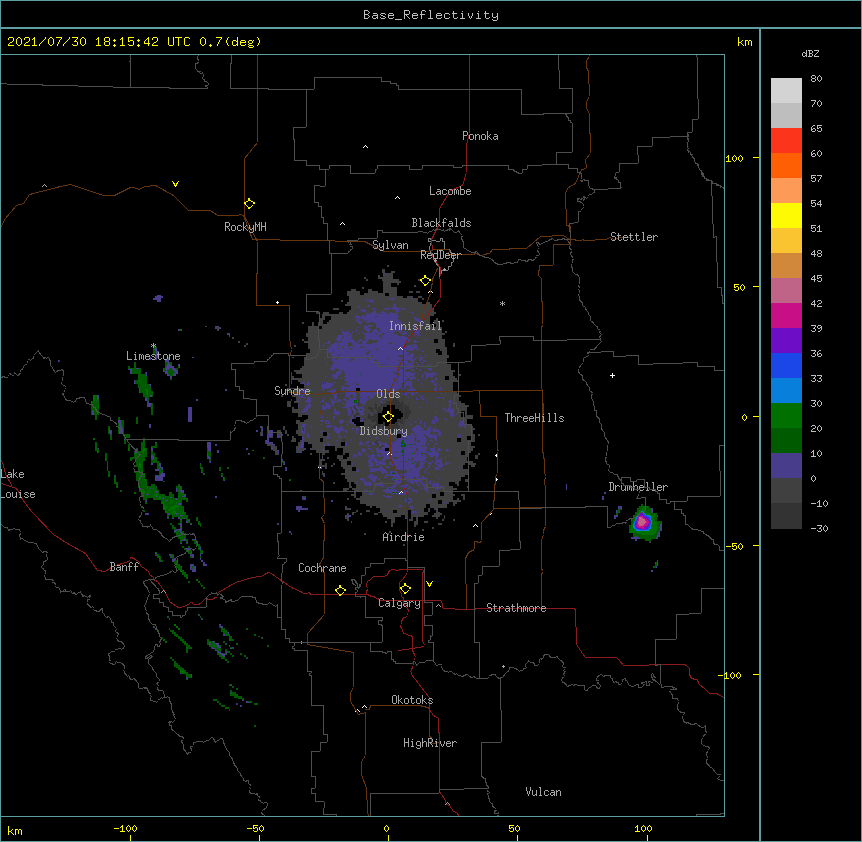Click the Airdrie city label

[x=404, y=537]
